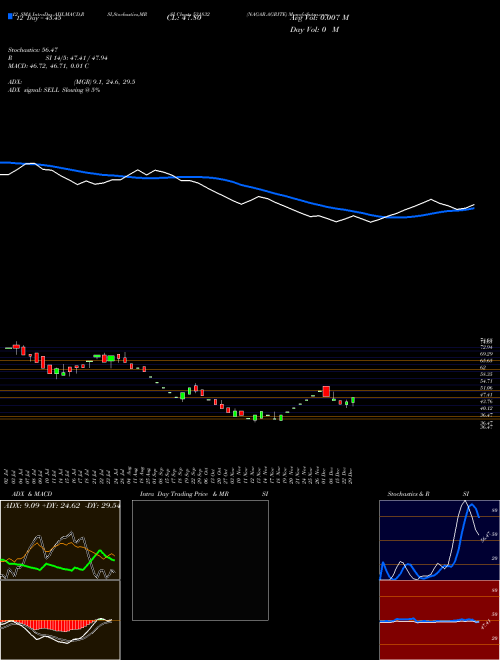Image resolution: width=500 pixels, height=660 pixels.
Task: Click the 'ADX signal: SELL Slowing @ 5%' text
Action: pos(54,90)
